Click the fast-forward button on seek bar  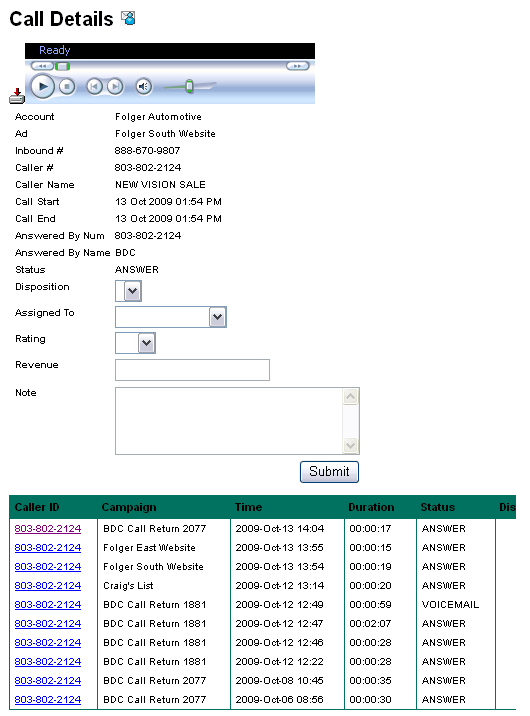298,66
